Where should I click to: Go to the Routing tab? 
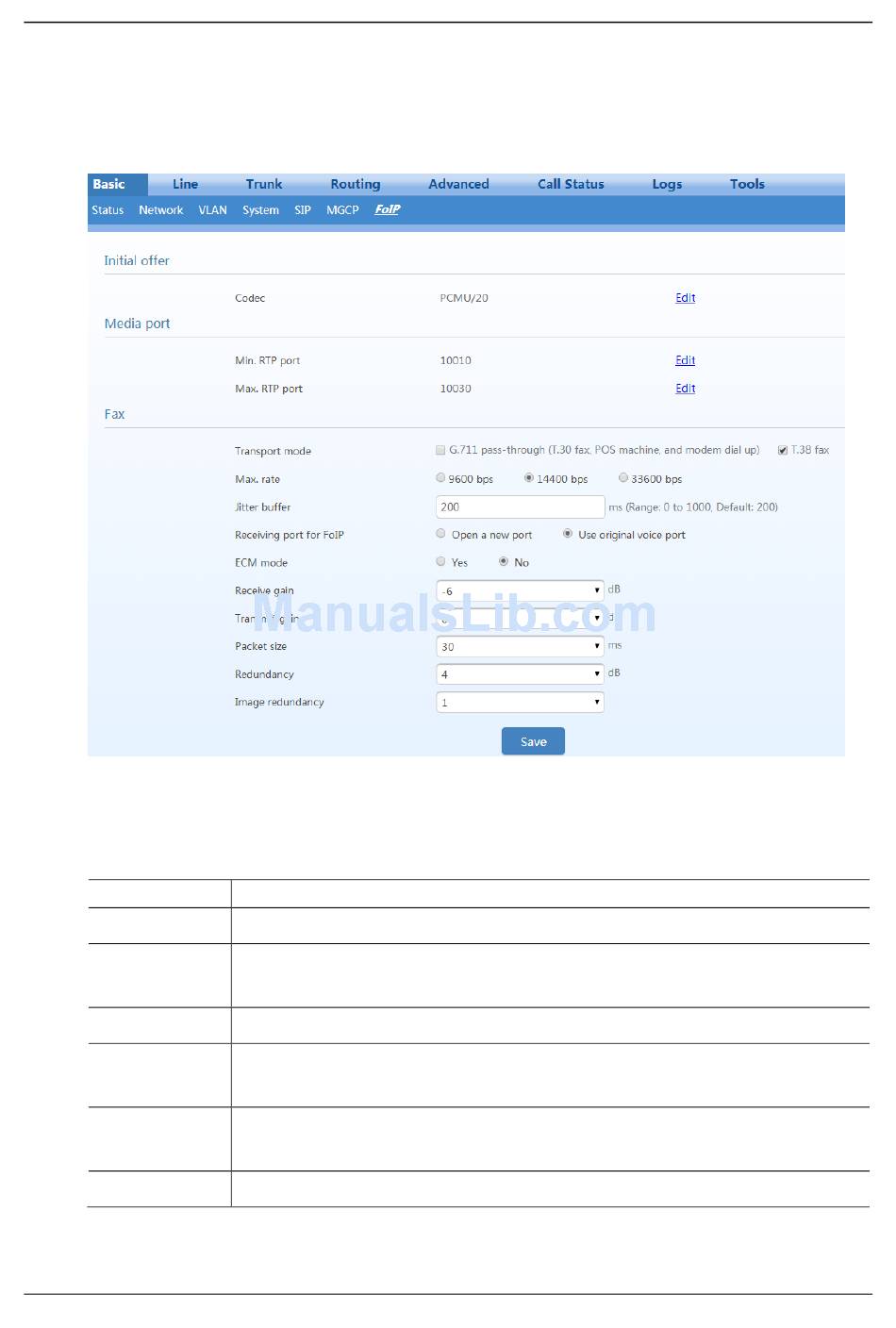point(356,184)
